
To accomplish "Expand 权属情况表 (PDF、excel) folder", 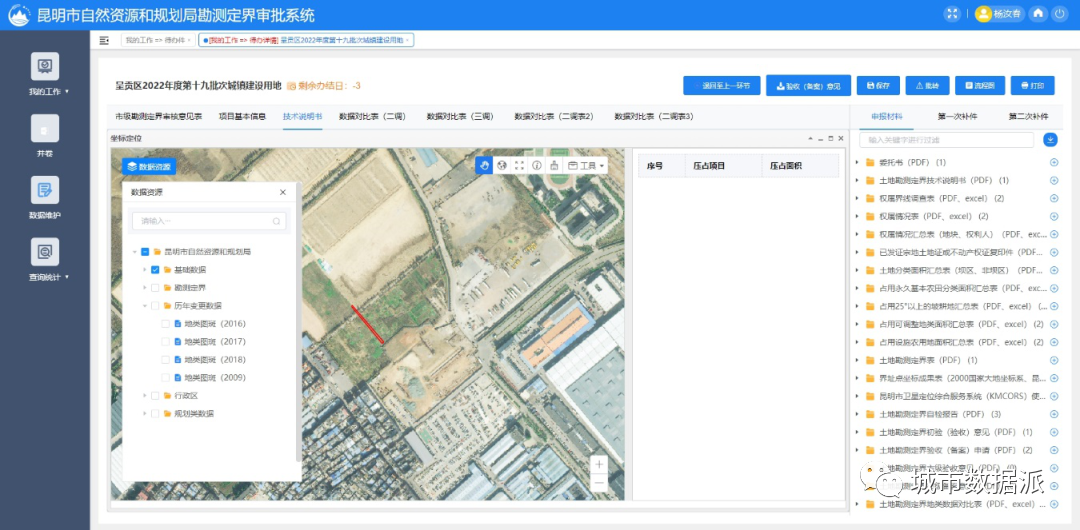I will tap(857, 216).
